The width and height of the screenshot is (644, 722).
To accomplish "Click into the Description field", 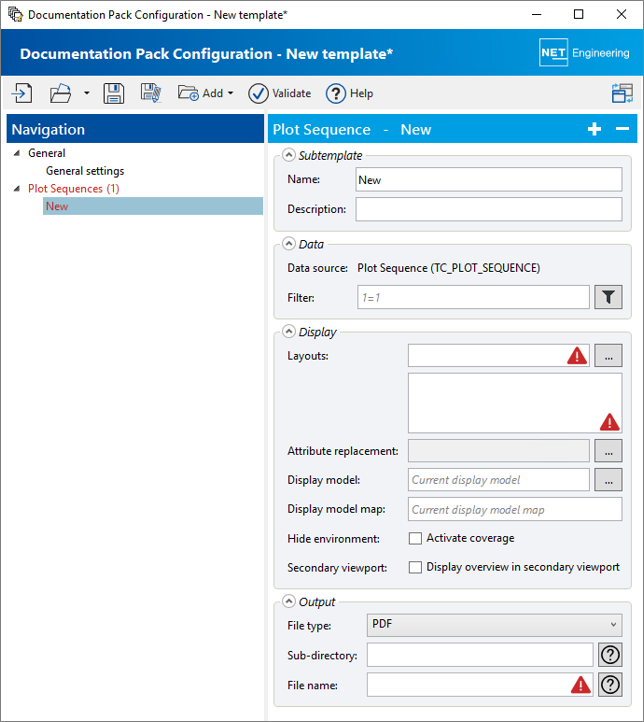I will pos(489,209).
